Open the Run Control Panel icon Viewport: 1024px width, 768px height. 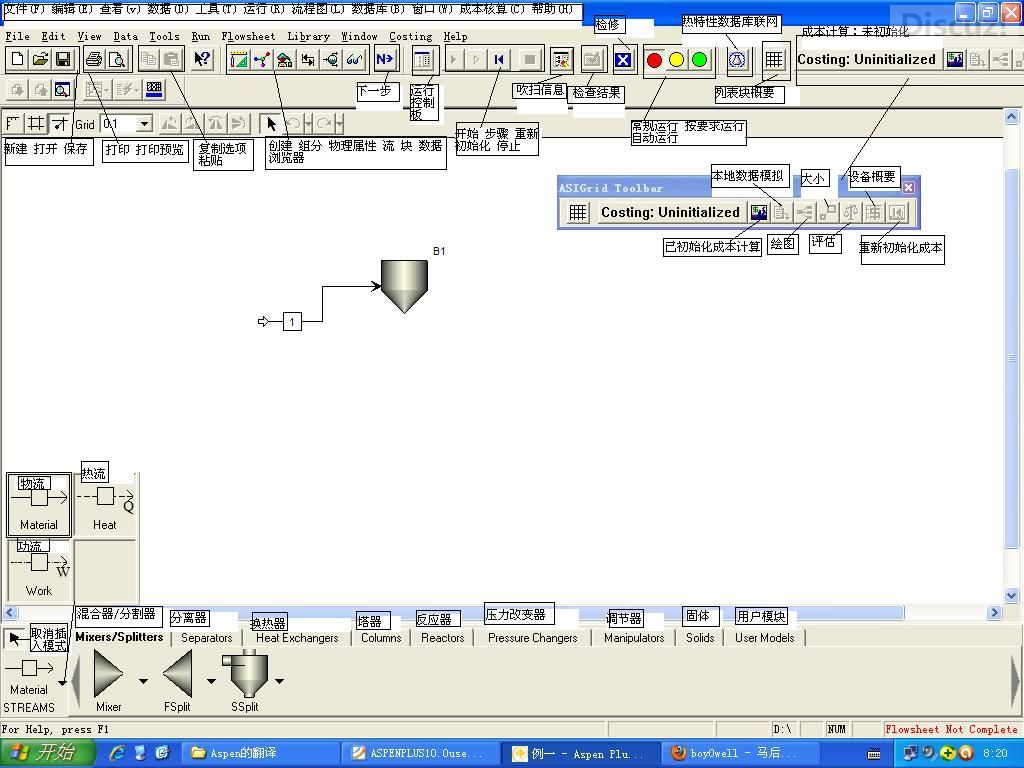[x=422, y=60]
